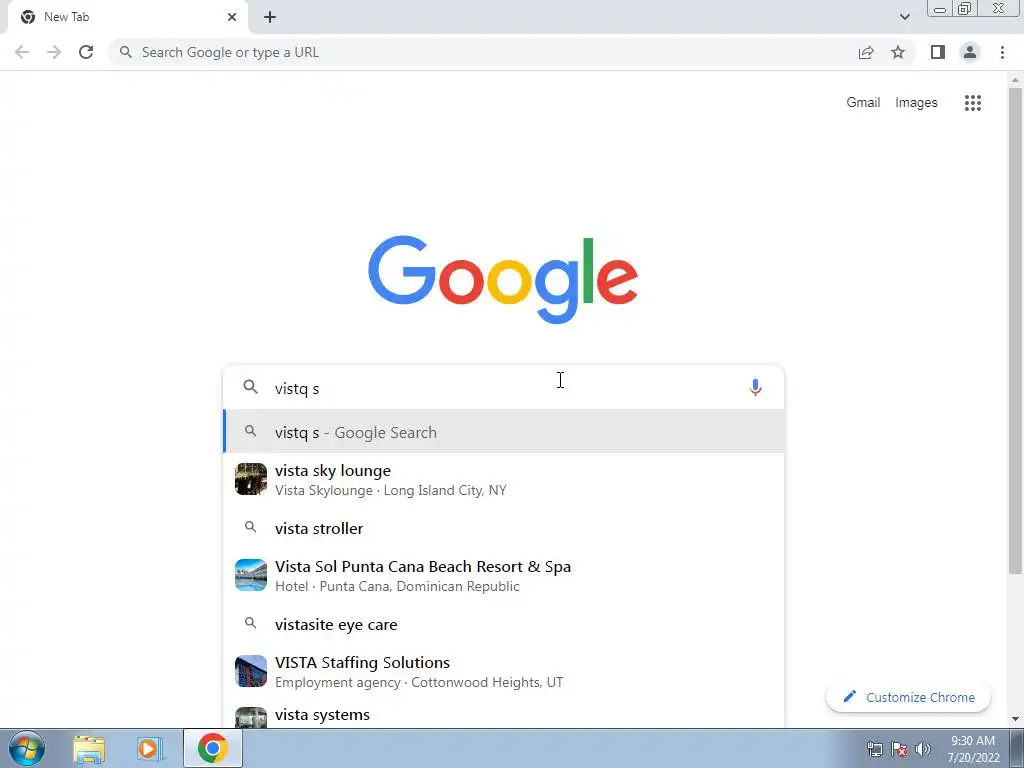The height and width of the screenshot is (768, 1024).
Task: Start voice search with microphone icon
Action: (x=755, y=387)
